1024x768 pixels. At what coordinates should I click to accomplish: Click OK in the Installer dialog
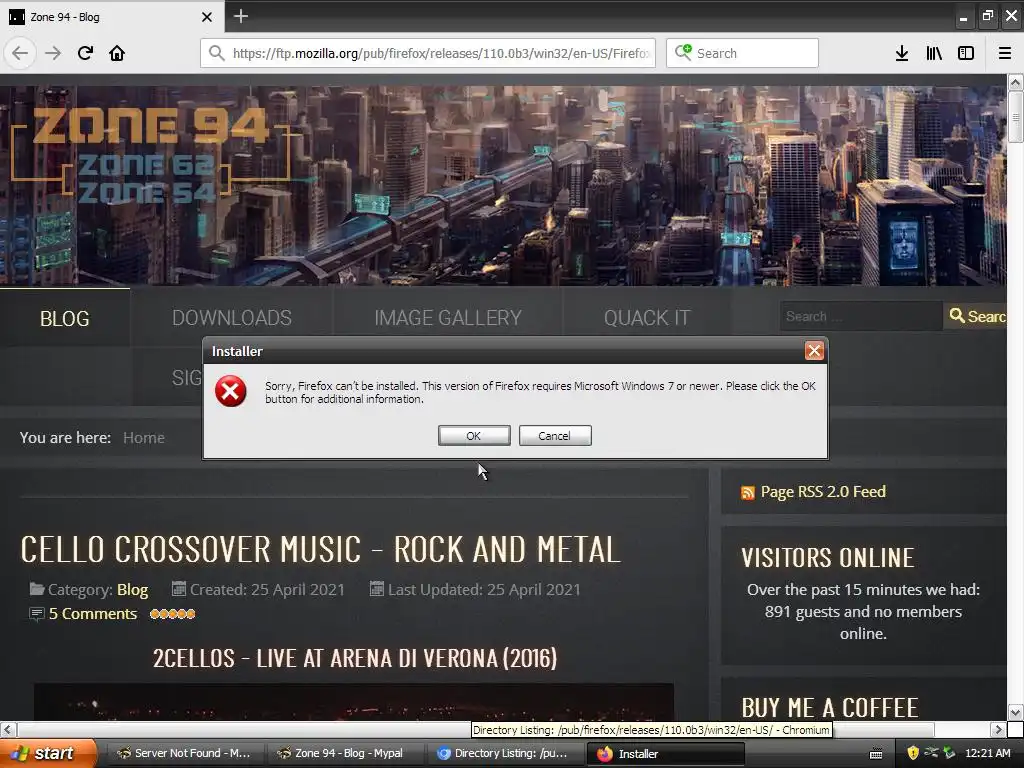(474, 436)
